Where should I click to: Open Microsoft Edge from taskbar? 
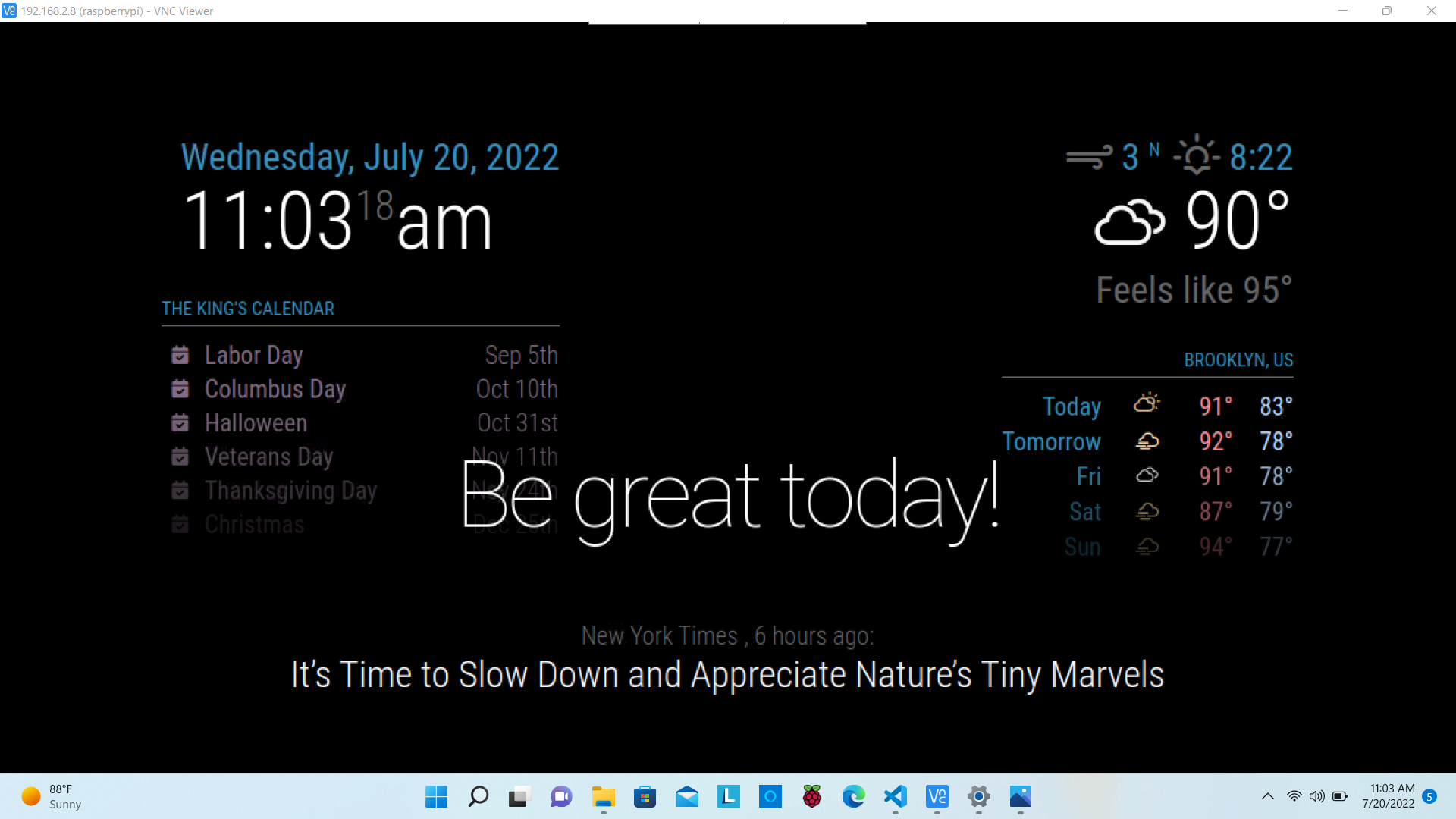(853, 796)
